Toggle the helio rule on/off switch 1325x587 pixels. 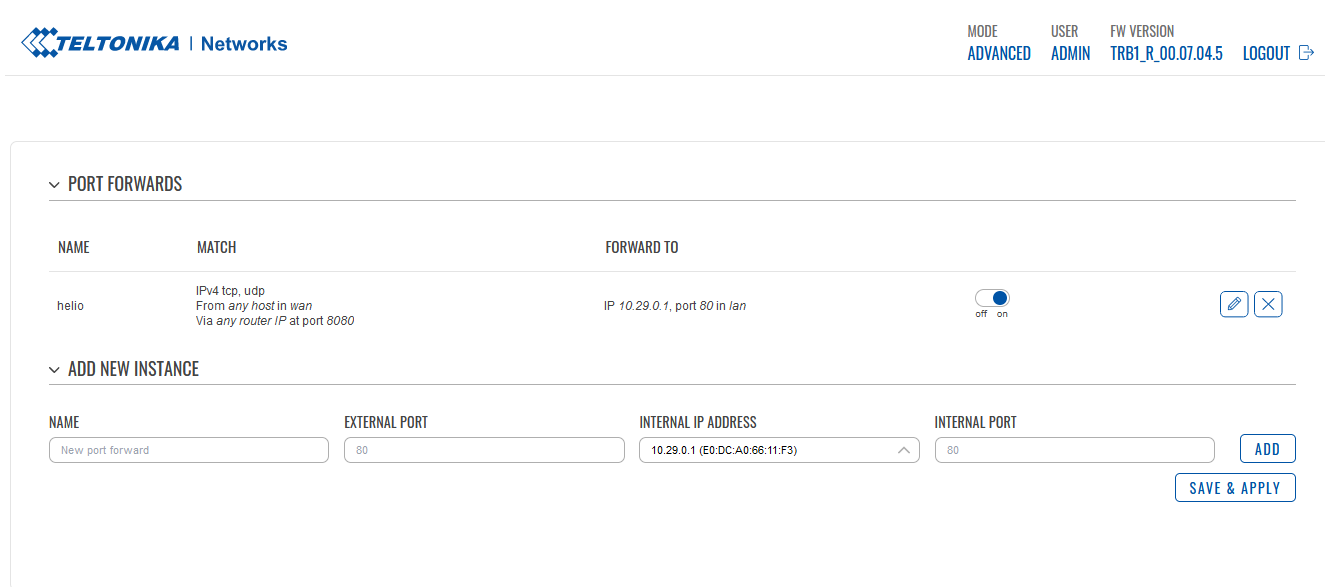tap(992, 298)
